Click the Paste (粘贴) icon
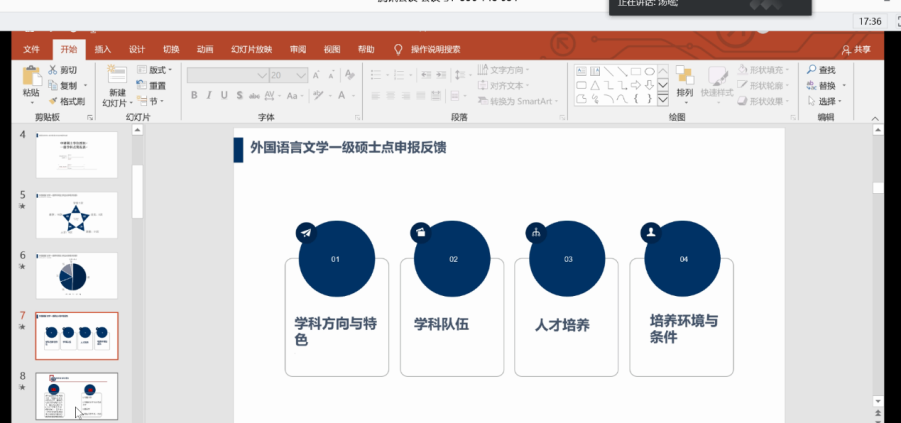 click(31, 76)
